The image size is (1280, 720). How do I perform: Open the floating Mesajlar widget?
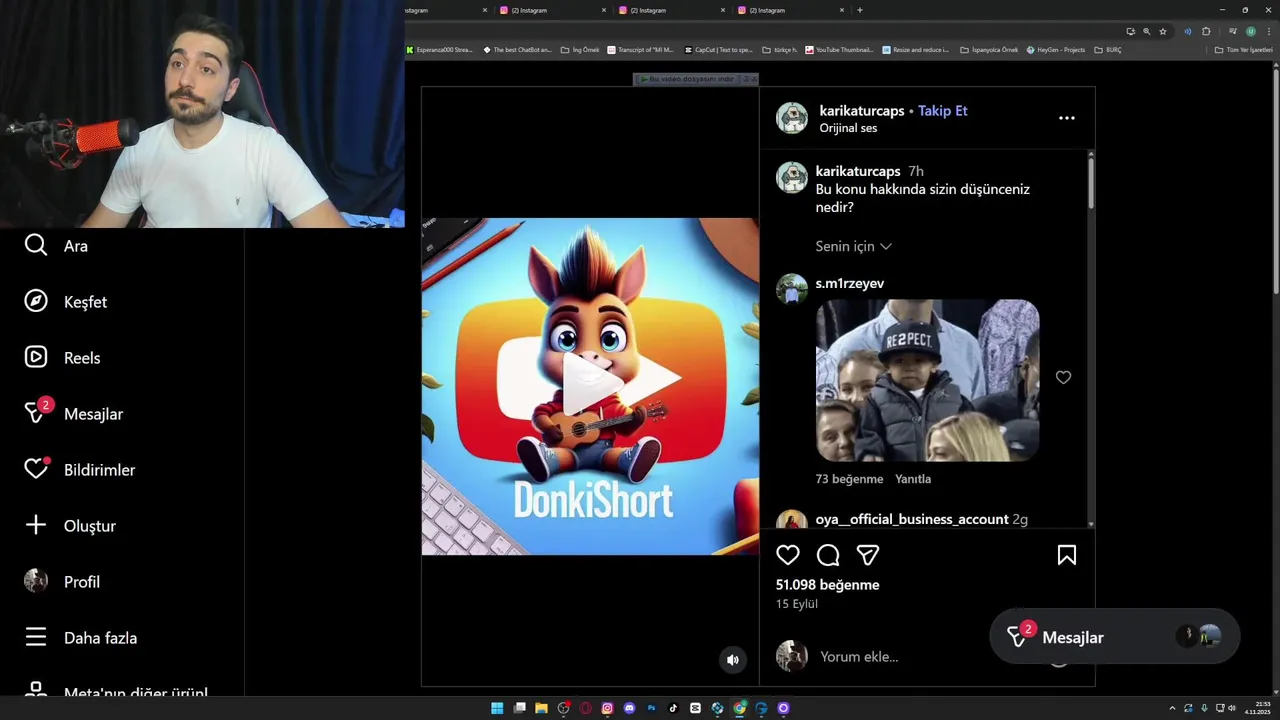[x=1115, y=637]
